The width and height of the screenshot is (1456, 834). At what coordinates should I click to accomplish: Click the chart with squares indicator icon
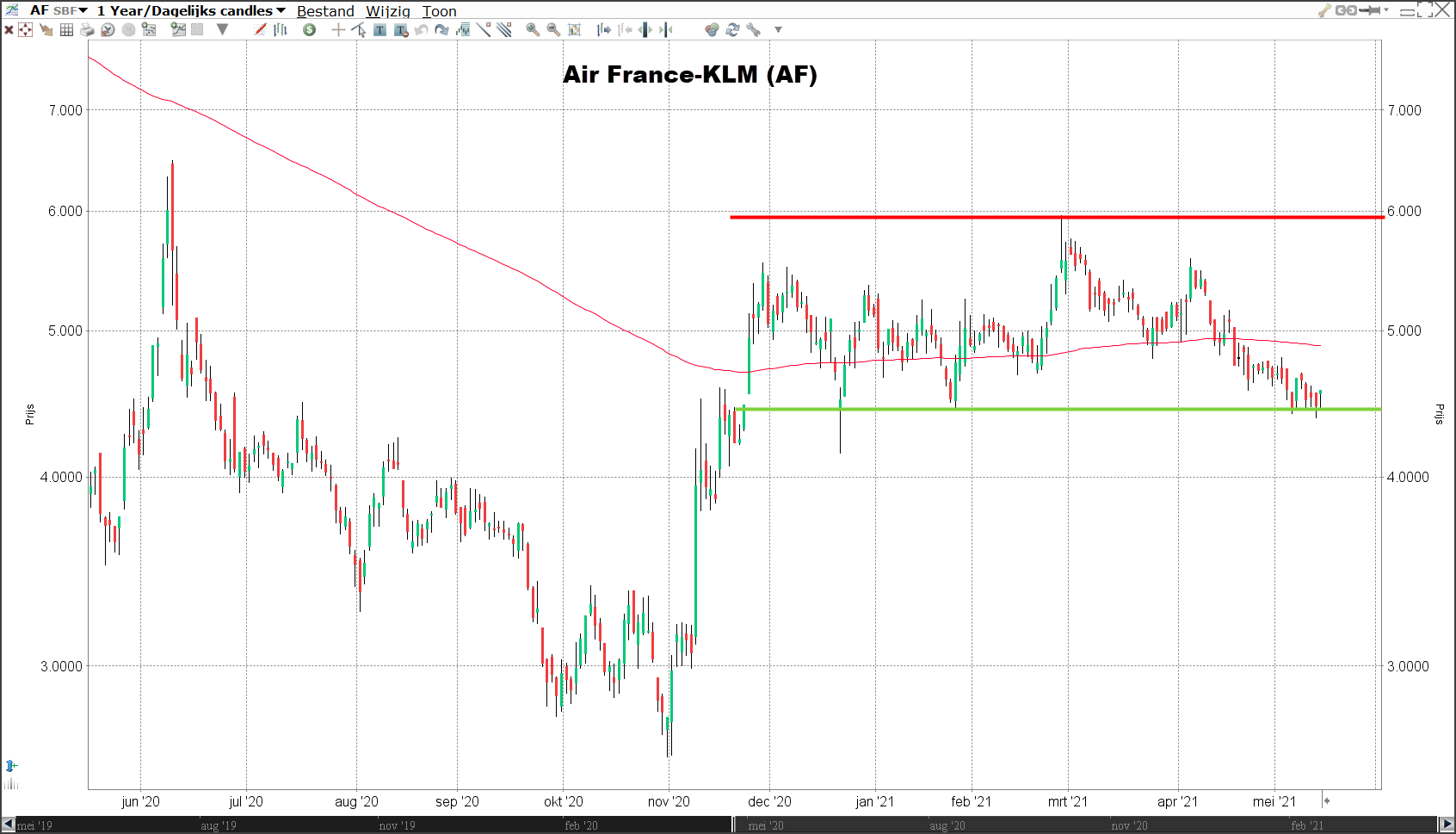tap(149, 30)
